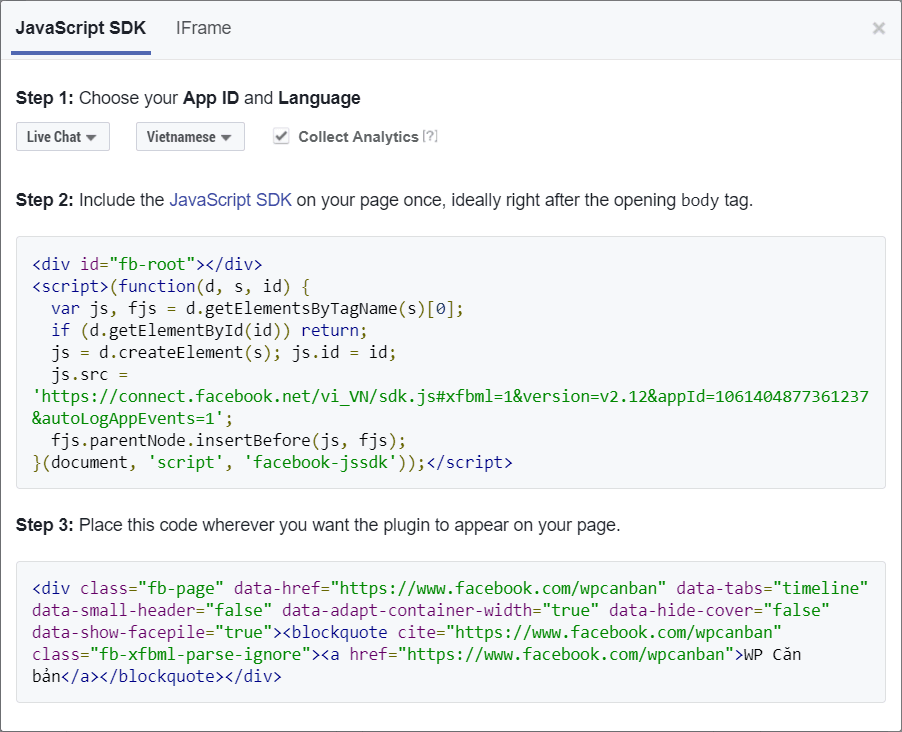The width and height of the screenshot is (902, 732).
Task: Click the 'facebook-jssdk' closing script line
Action: pyautogui.click(x=272, y=462)
